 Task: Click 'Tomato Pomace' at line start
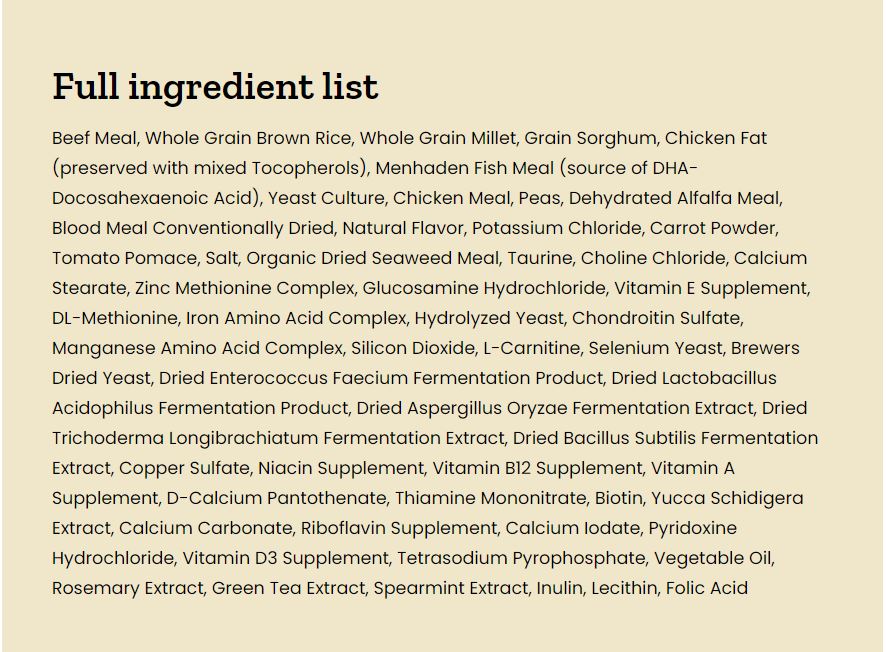124,258
